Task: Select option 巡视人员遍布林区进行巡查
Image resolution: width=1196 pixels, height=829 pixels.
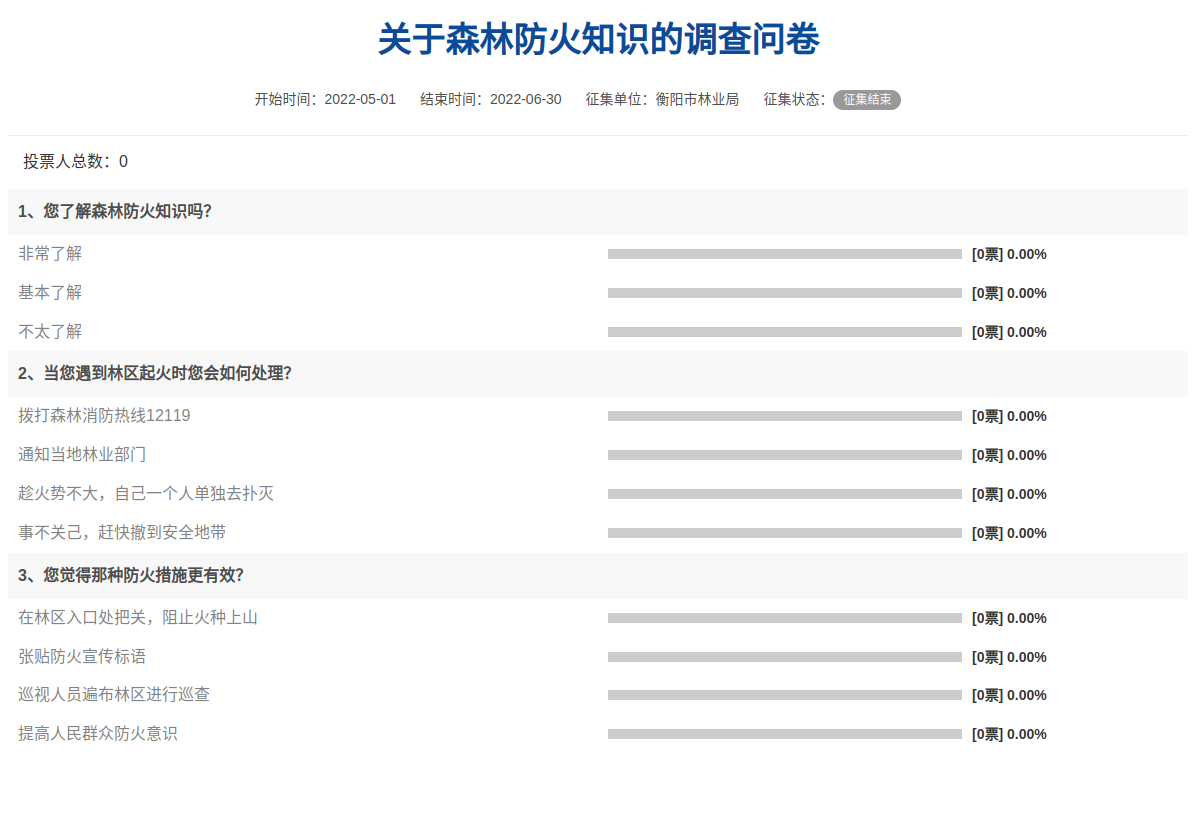Action: [x=114, y=695]
